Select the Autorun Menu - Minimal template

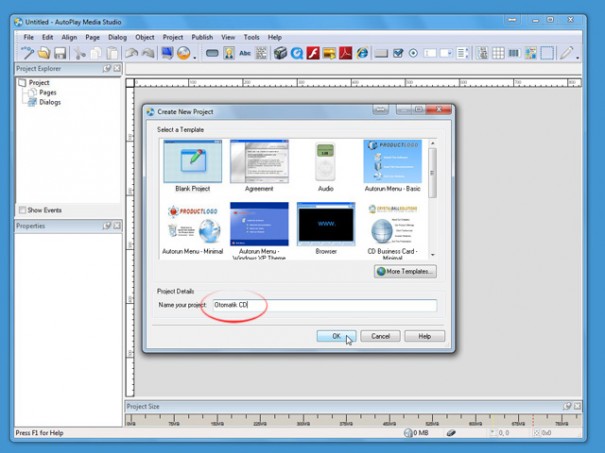pos(193,229)
